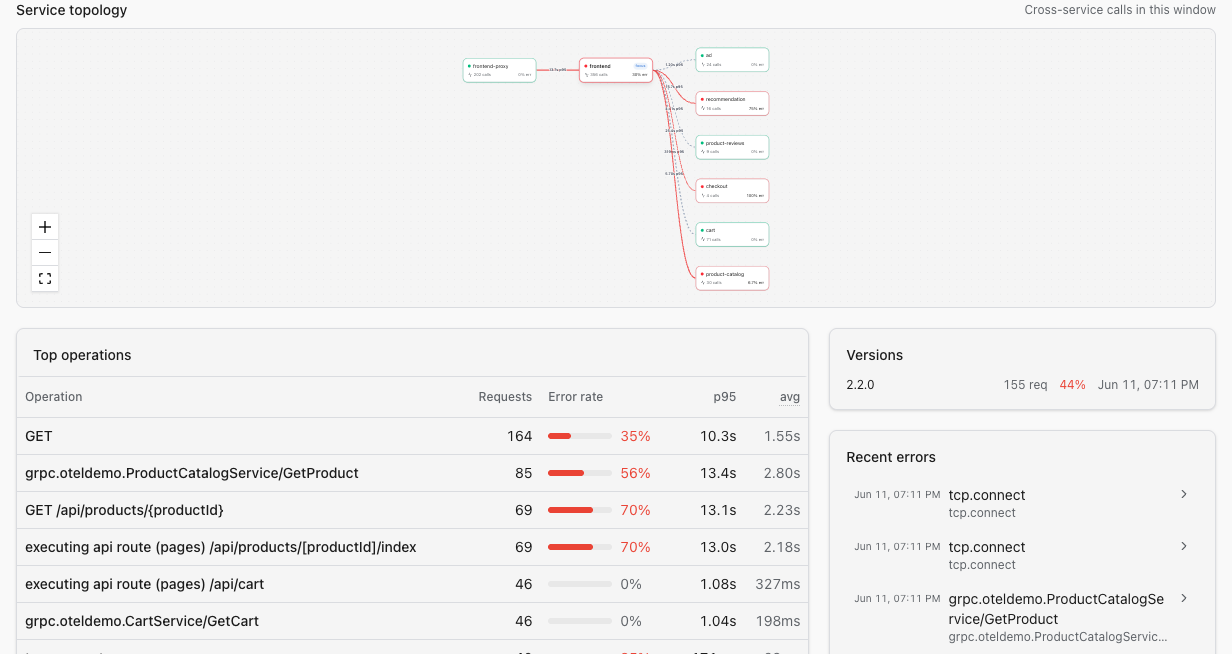This screenshot has height=654, width=1232.
Task: Open the recommendation service node
Action: point(732,104)
